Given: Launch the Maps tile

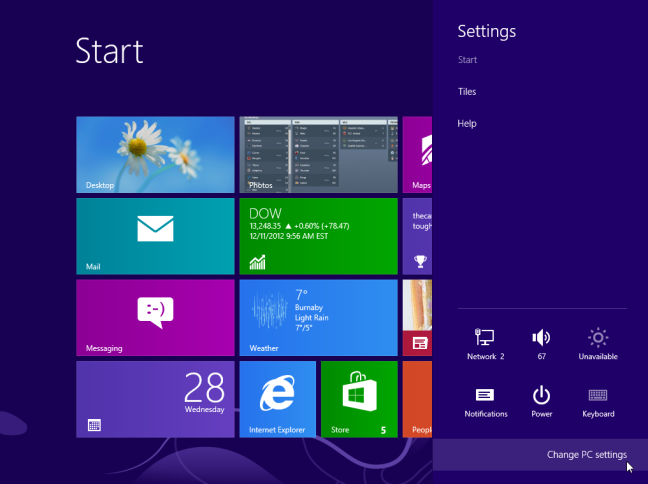Looking at the screenshot, I should click(417, 155).
